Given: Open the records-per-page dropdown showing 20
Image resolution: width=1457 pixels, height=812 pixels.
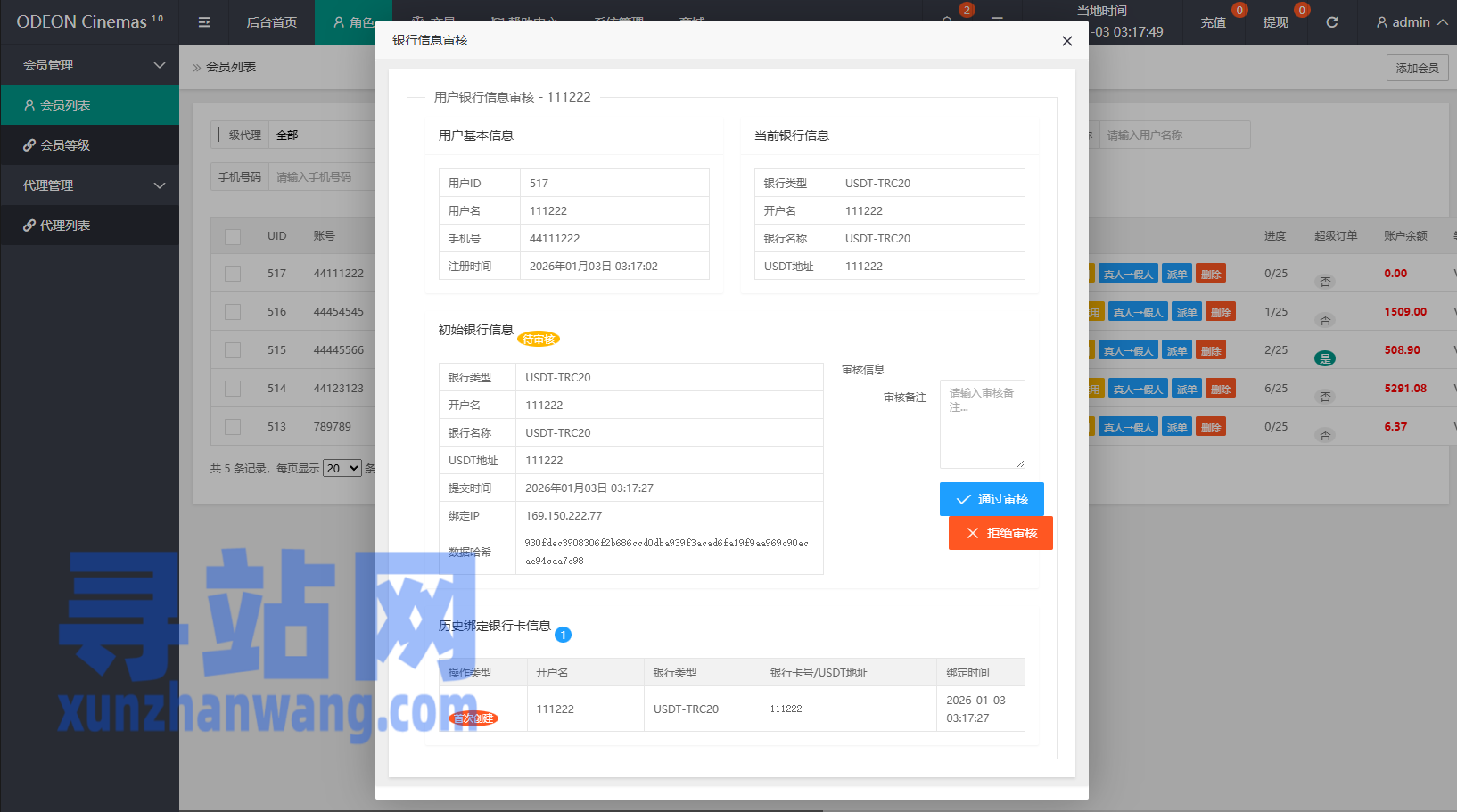Looking at the screenshot, I should 342,468.
